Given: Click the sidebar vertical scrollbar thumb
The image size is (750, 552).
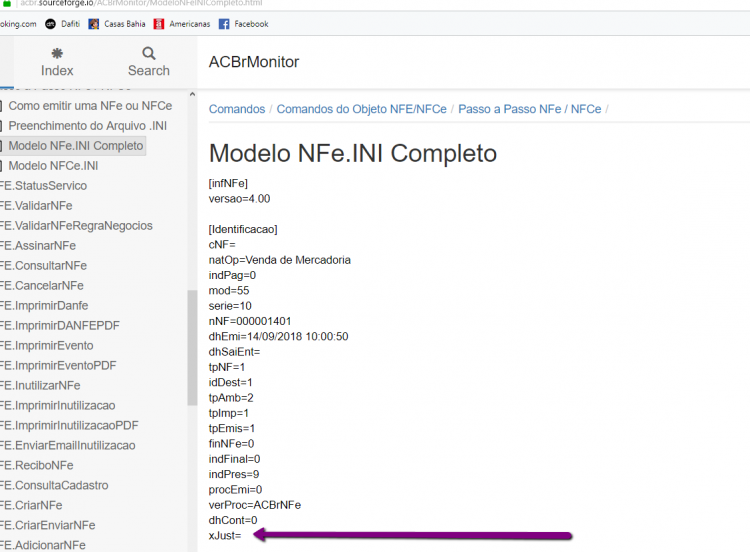Looking at the screenshot, I should [192, 348].
